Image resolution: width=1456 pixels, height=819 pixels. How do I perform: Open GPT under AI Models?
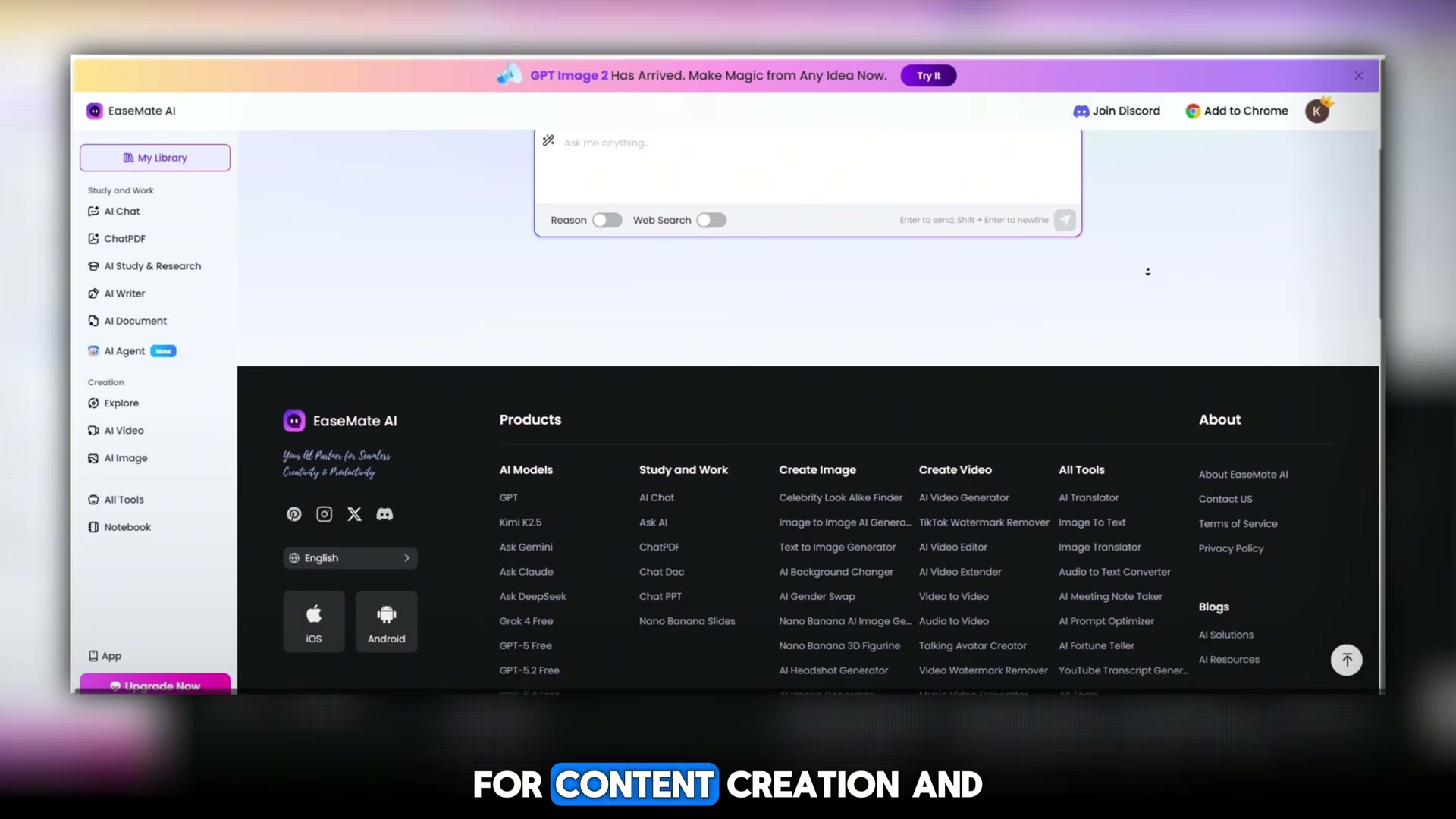[509, 498]
